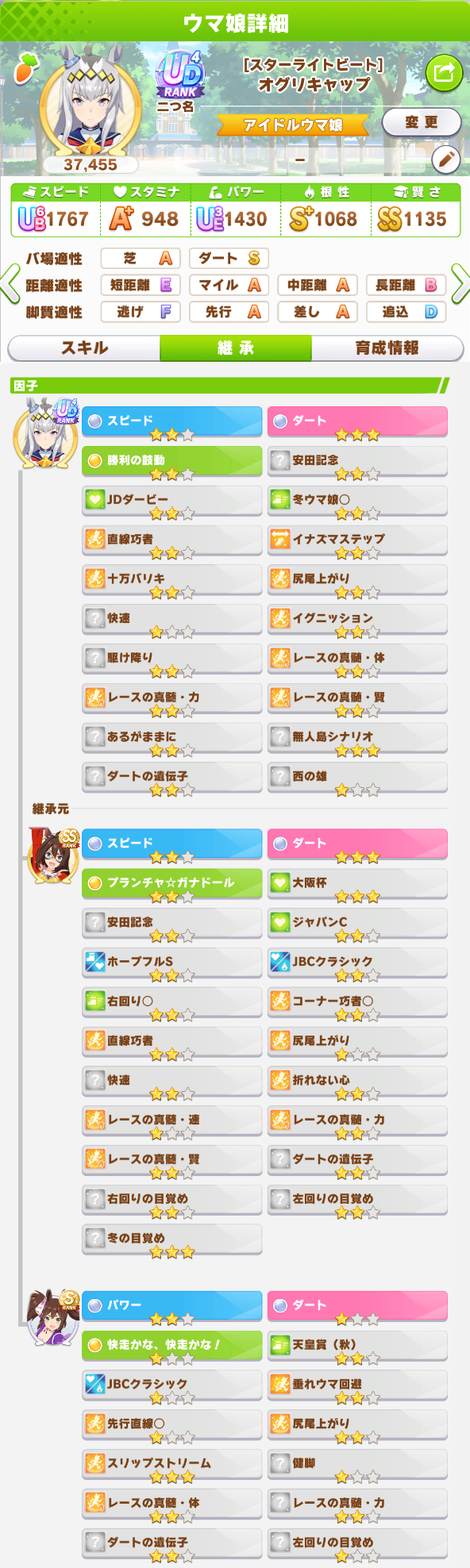The image size is (470, 1568).
Task: Tap the carrot icon at top left
Action: point(25,68)
